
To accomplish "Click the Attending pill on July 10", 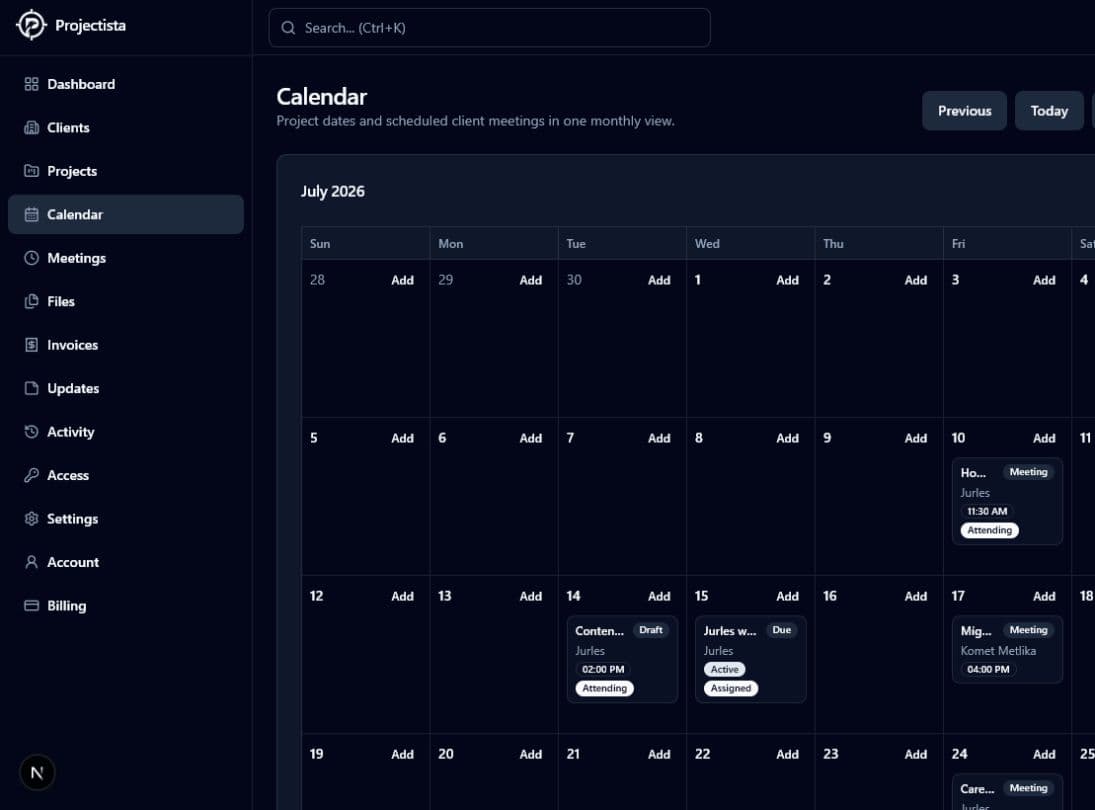I will tap(990, 530).
